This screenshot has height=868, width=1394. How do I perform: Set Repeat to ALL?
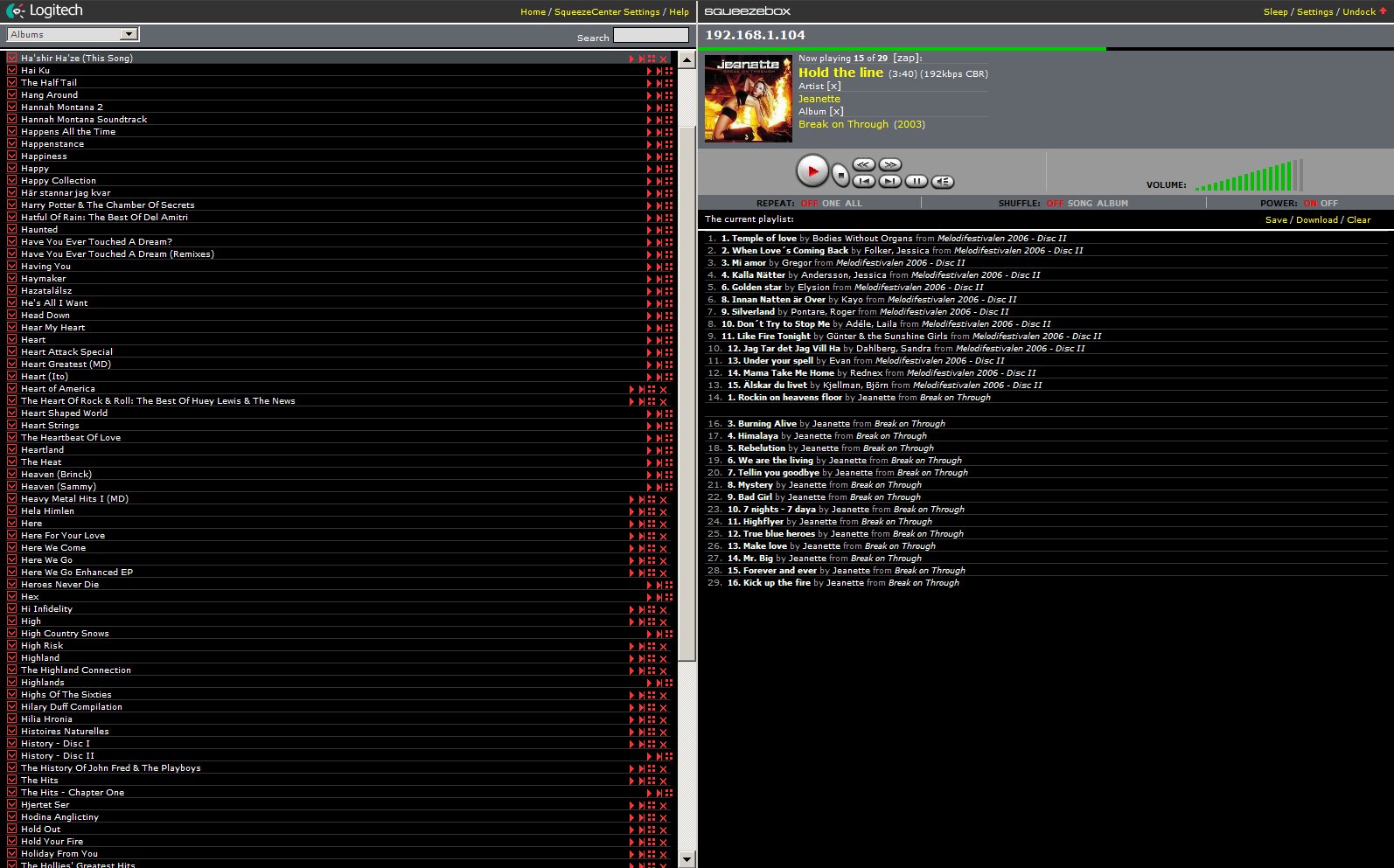pos(854,204)
